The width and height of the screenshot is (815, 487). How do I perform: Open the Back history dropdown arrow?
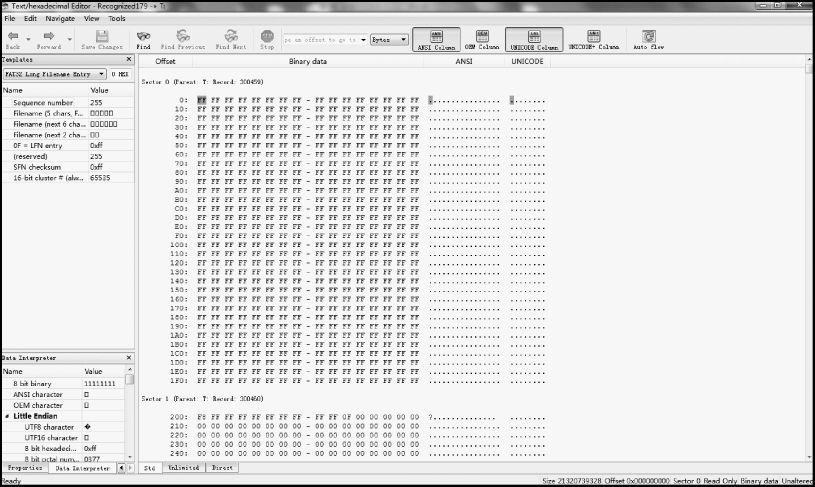(x=29, y=40)
